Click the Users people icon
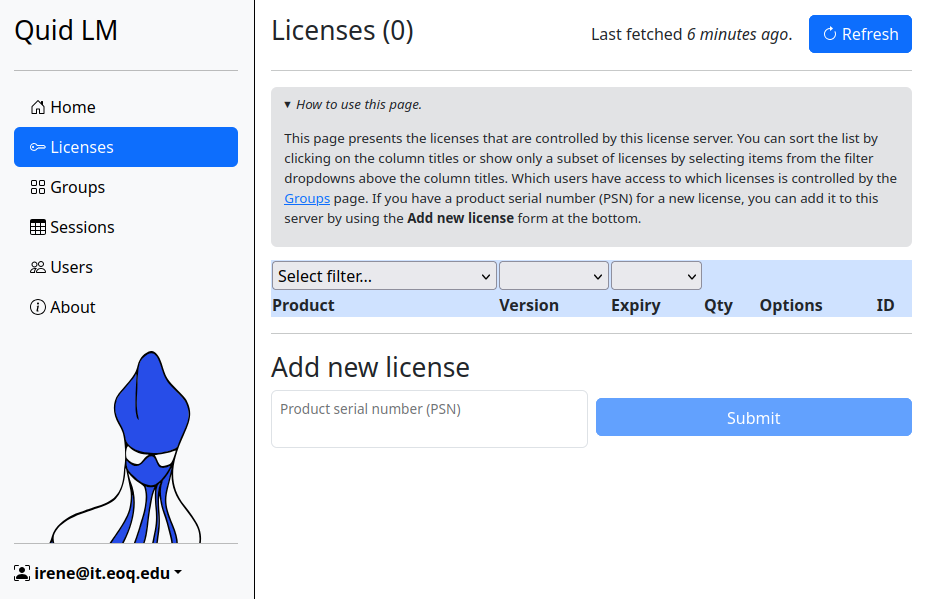926x599 pixels. pyautogui.click(x=38, y=267)
